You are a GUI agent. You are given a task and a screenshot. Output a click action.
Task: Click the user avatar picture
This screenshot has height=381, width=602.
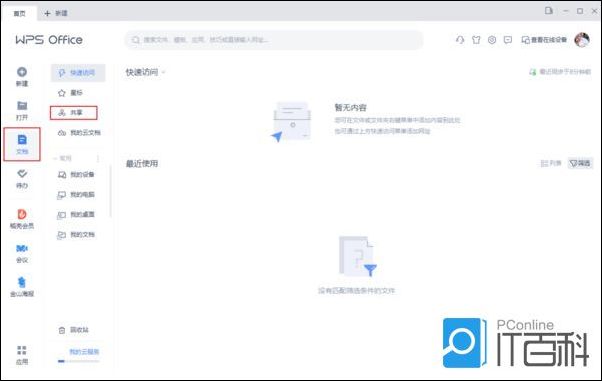point(582,40)
